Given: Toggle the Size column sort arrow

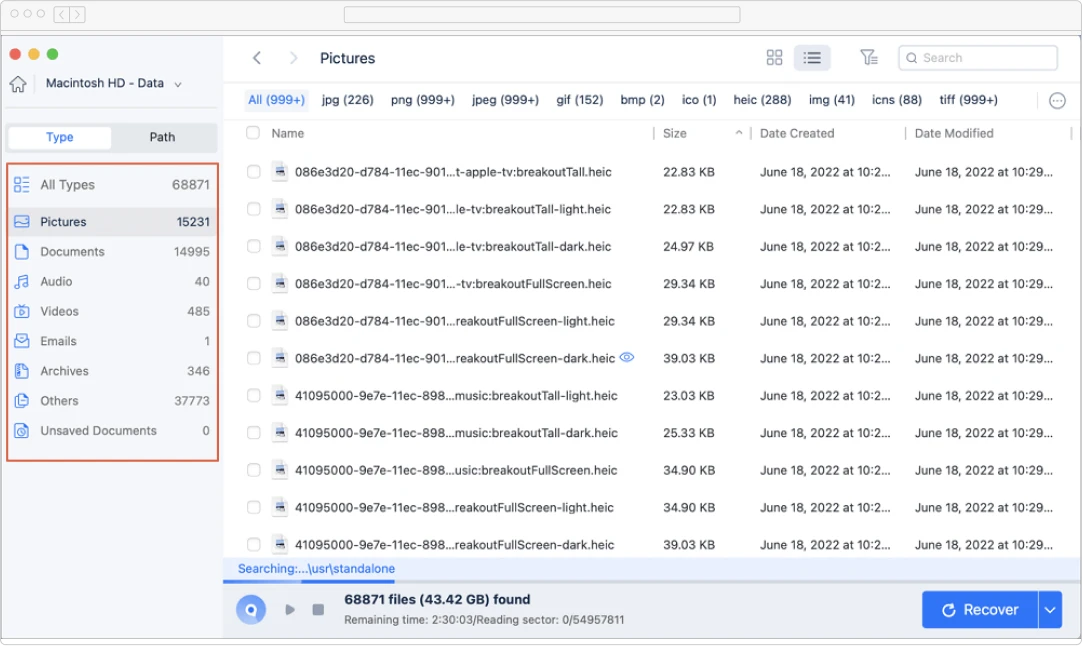Looking at the screenshot, I should point(736,132).
